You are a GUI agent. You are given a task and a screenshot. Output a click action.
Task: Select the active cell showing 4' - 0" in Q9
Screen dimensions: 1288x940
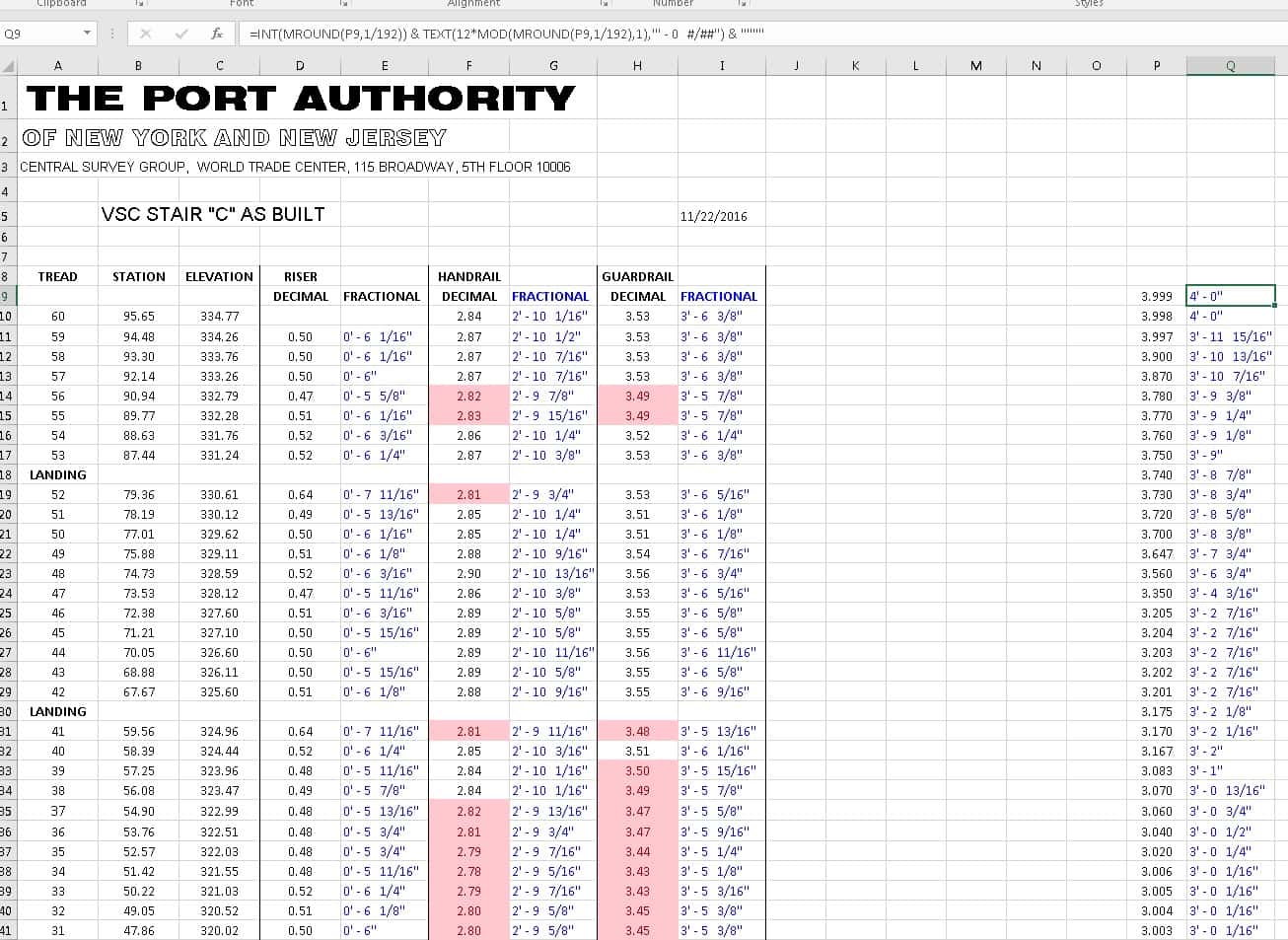[x=1231, y=296]
